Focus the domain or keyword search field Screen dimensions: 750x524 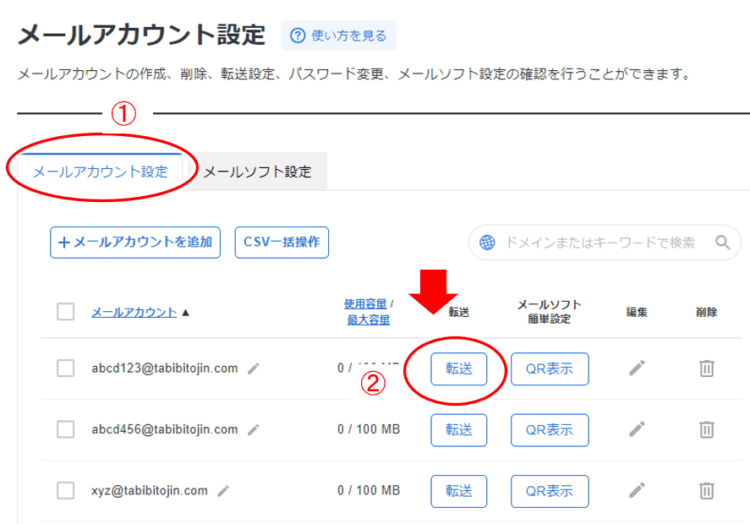click(605, 243)
